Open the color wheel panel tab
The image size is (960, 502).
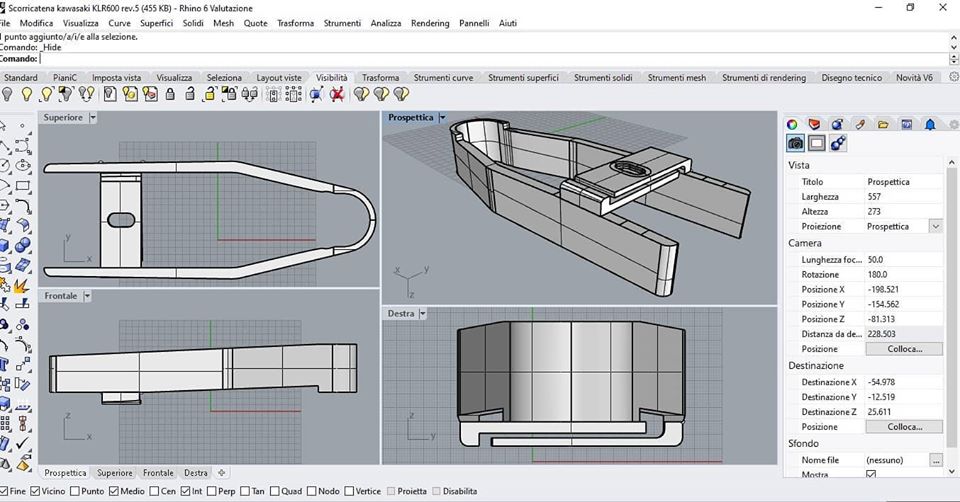coord(792,124)
